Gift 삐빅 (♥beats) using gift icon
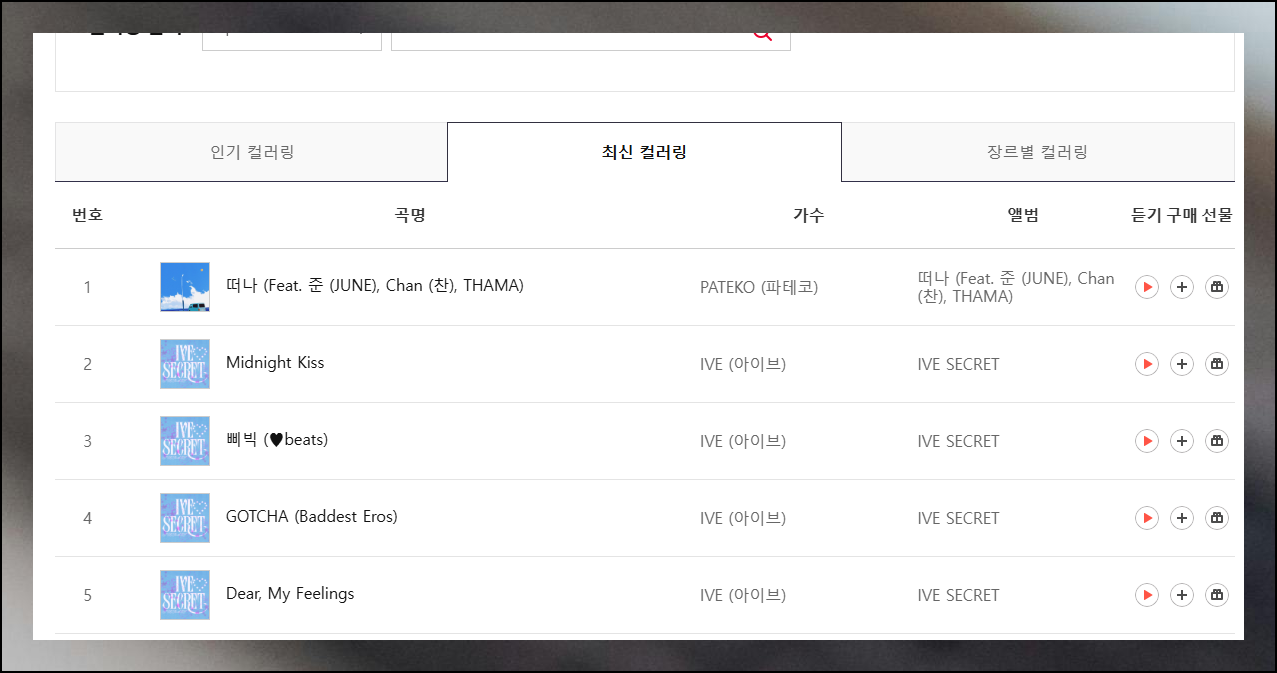 tap(1217, 441)
